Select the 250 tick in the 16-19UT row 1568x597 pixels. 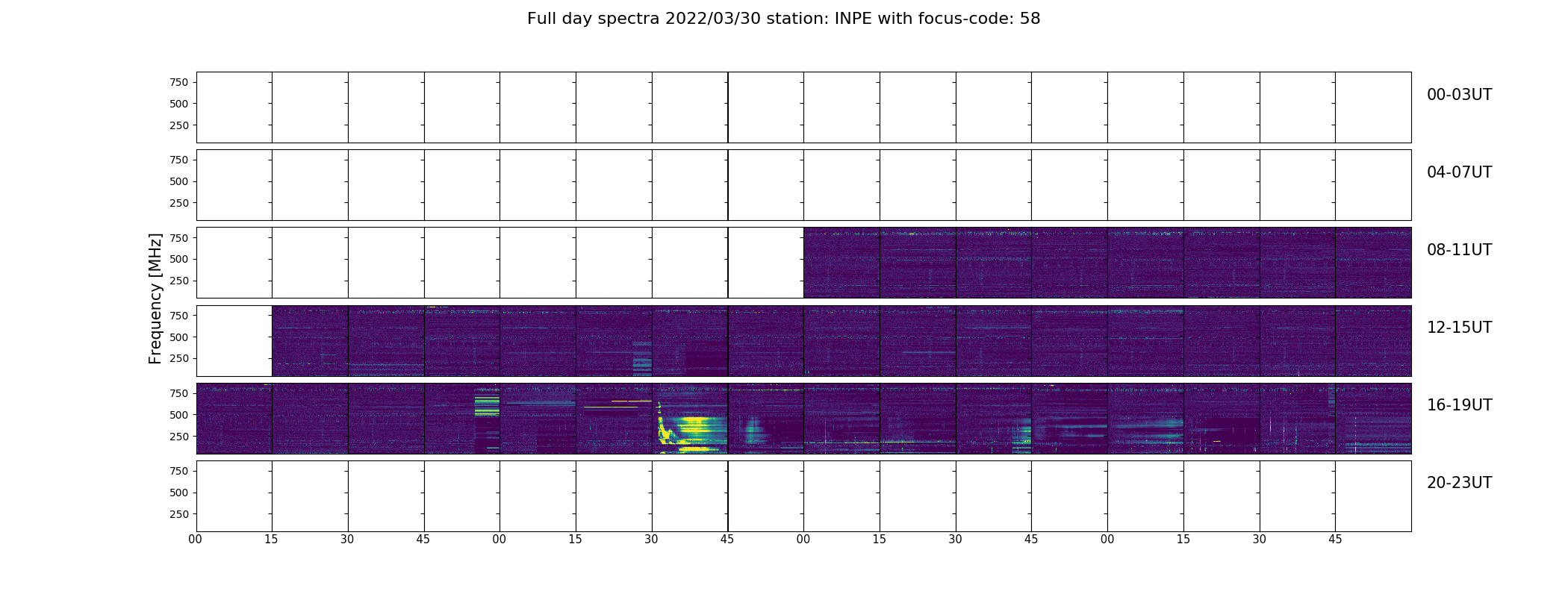click(179, 437)
